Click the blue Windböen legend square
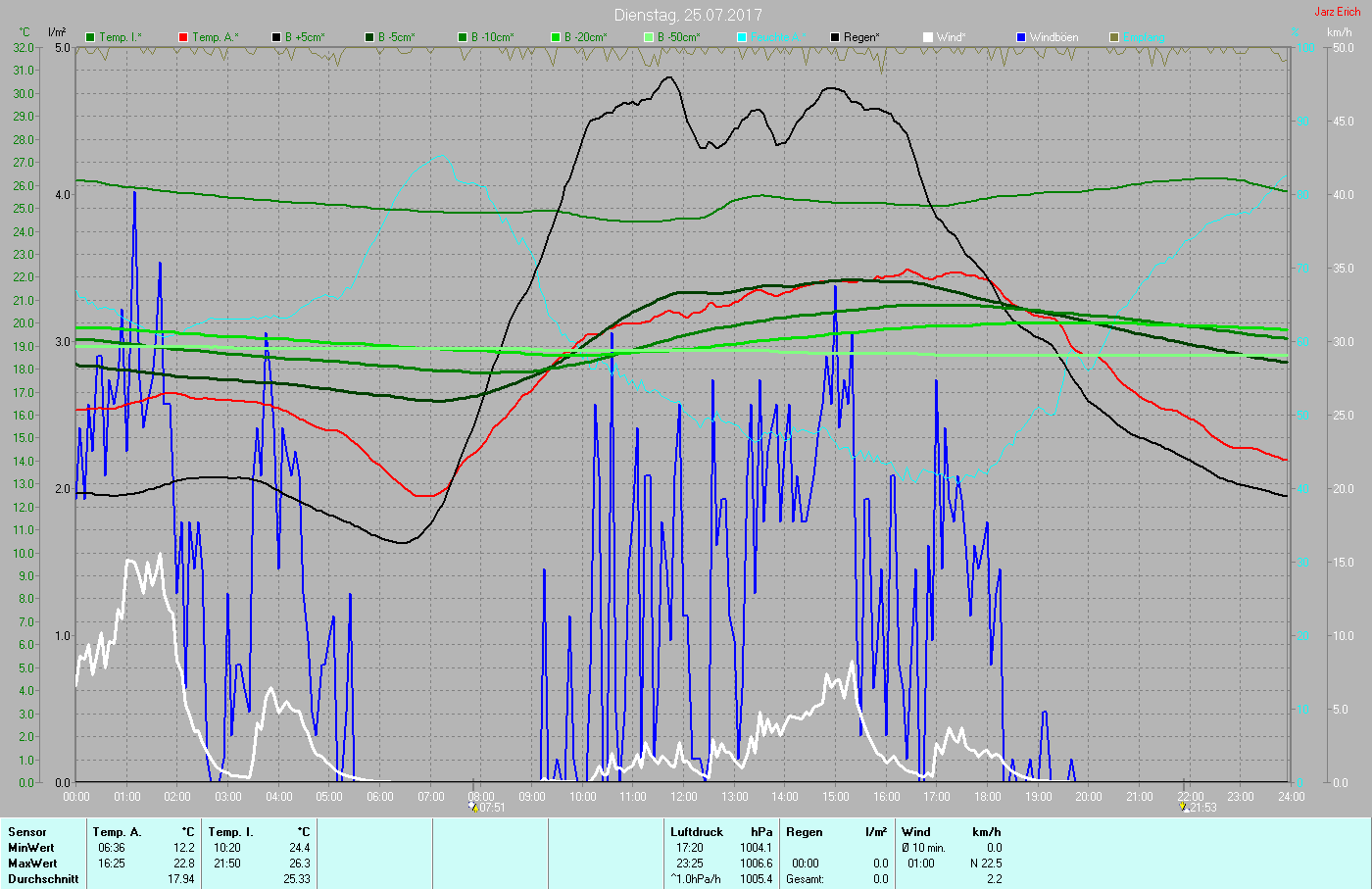The height and width of the screenshot is (889, 1372). (x=1020, y=37)
